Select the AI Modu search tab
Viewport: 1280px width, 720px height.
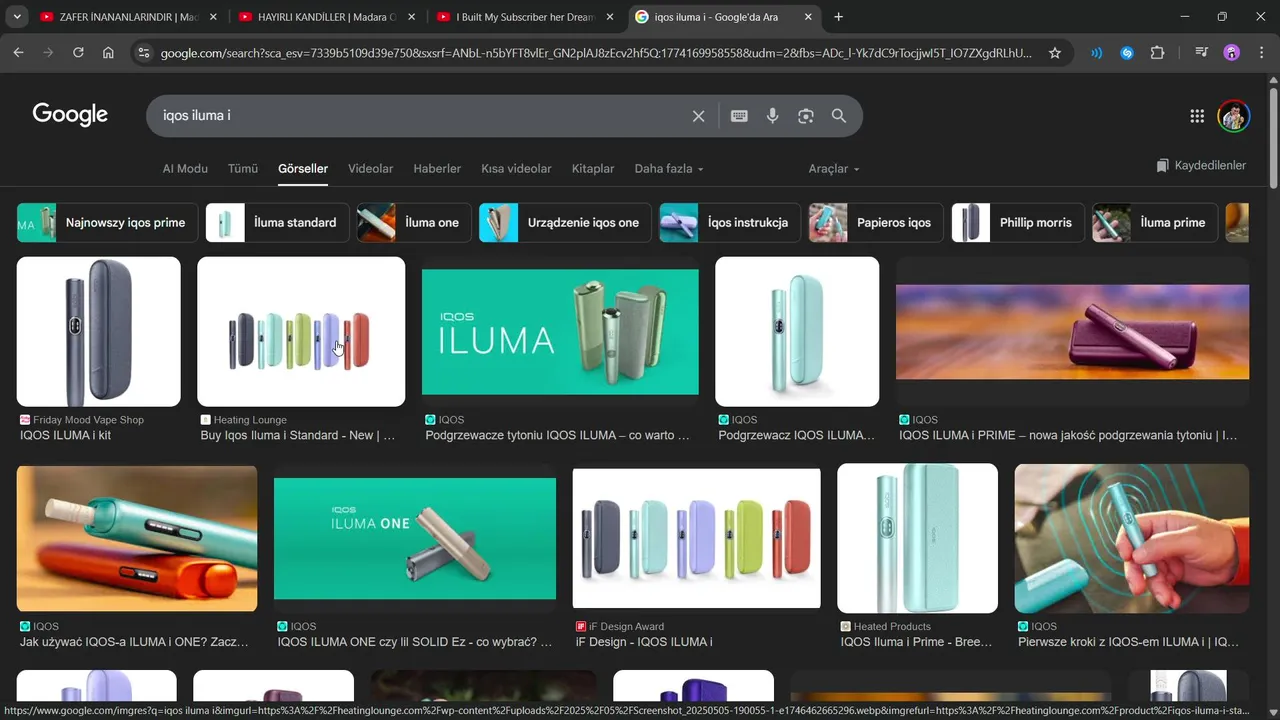point(185,169)
